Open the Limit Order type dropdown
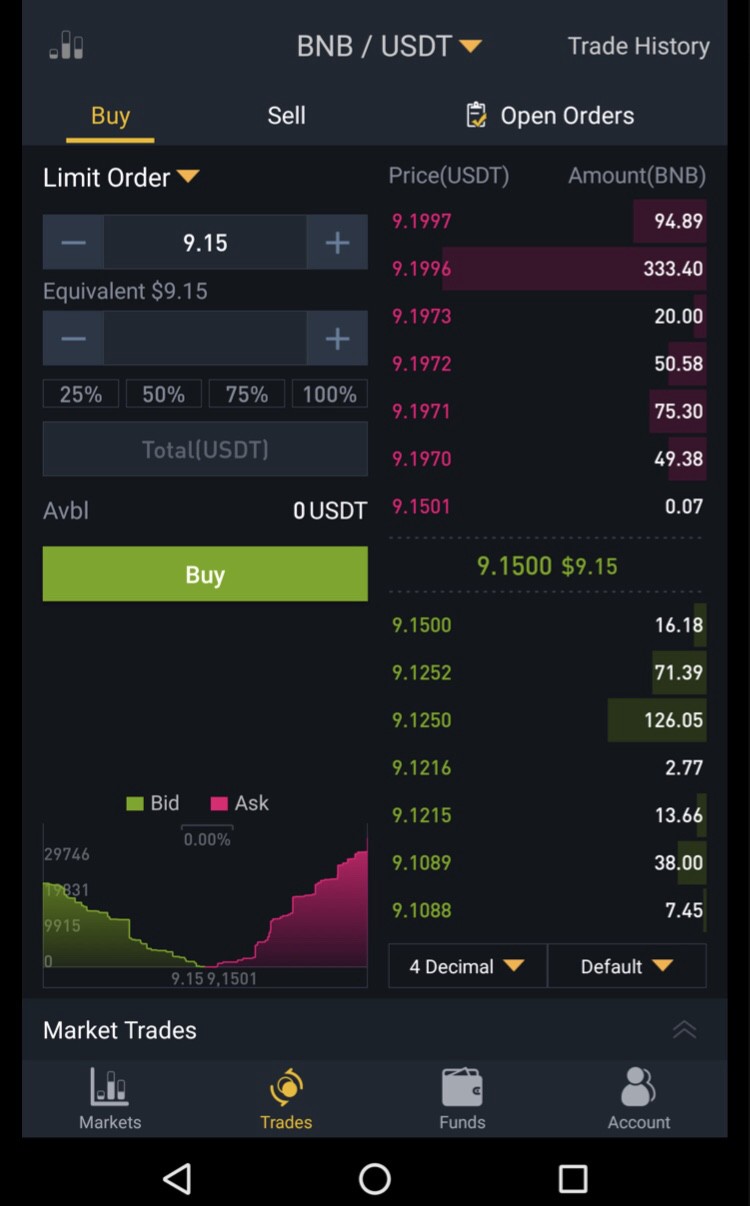 [x=121, y=177]
